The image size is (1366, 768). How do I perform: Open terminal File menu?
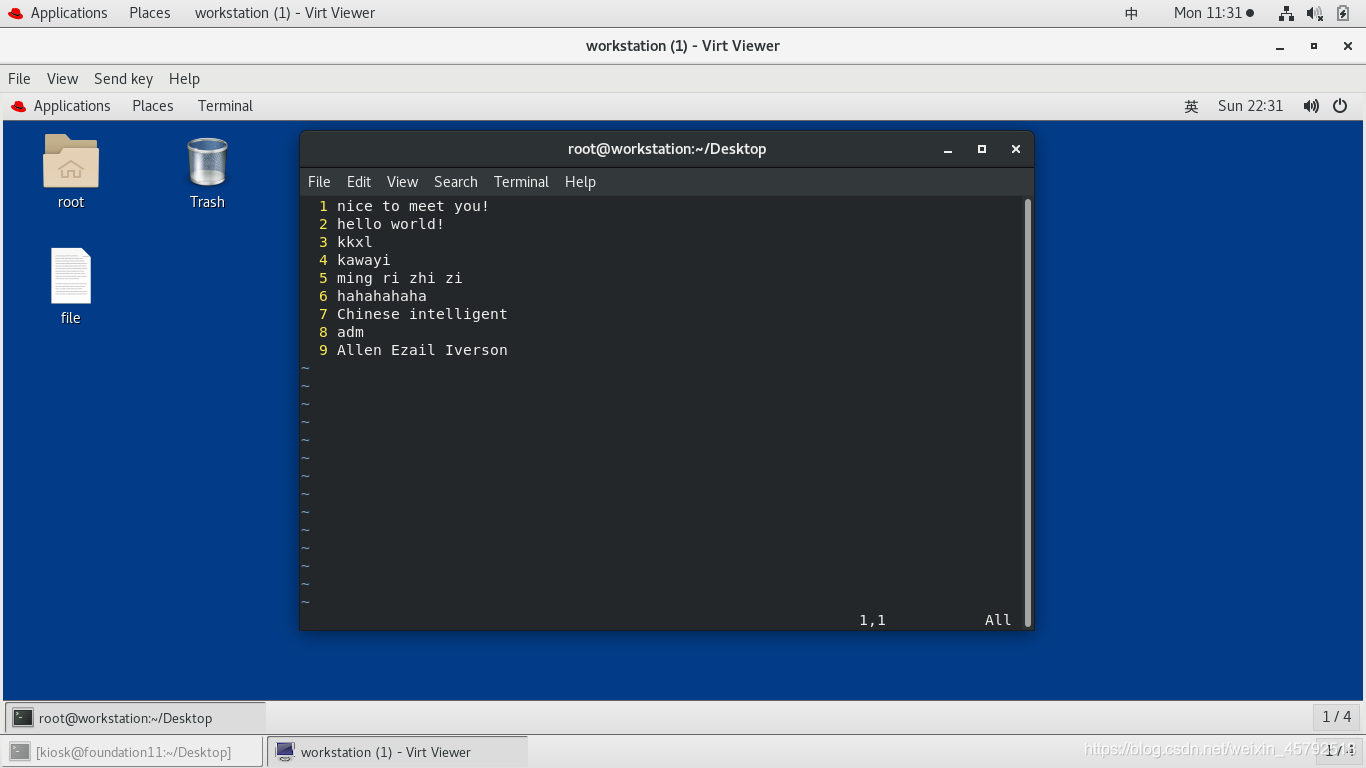coord(319,182)
